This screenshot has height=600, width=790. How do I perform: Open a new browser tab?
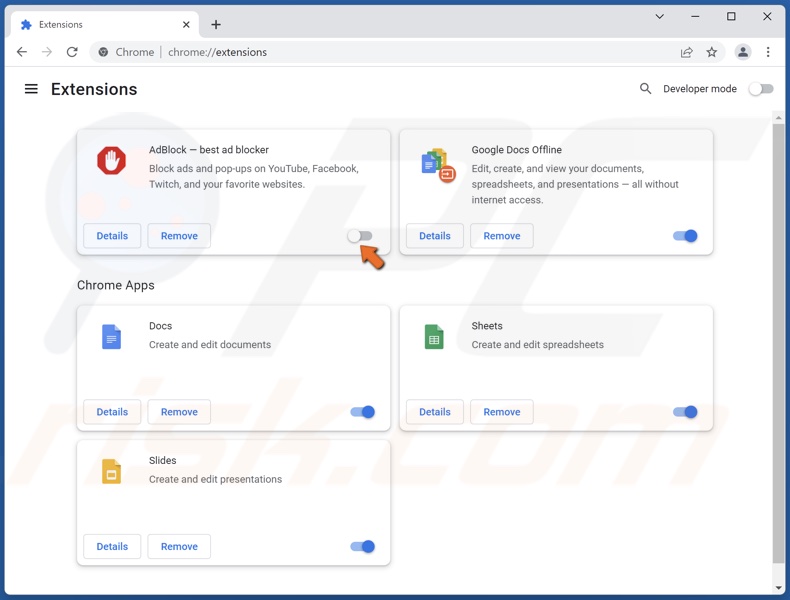(216, 24)
